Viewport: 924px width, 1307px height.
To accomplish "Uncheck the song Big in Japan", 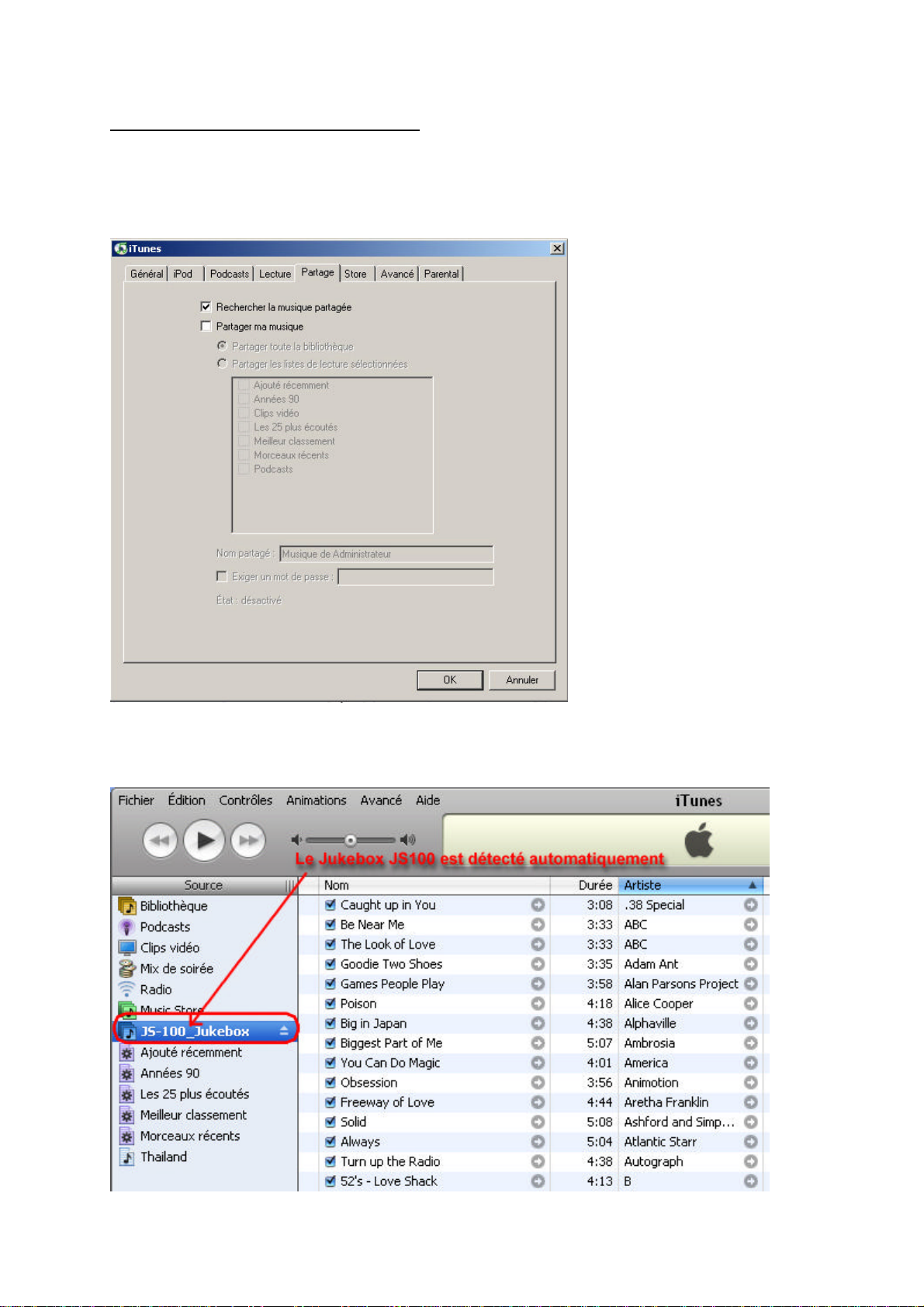I will (x=330, y=1023).
